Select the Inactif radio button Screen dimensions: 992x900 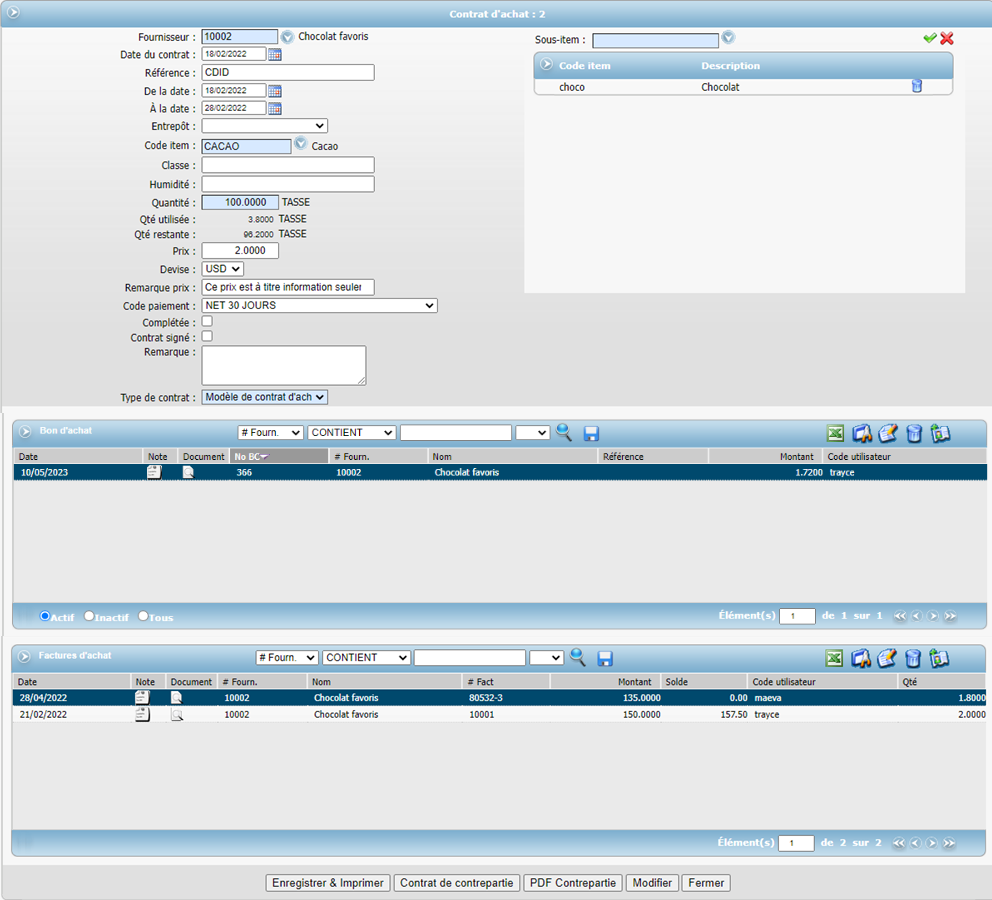pyautogui.click(x=90, y=616)
